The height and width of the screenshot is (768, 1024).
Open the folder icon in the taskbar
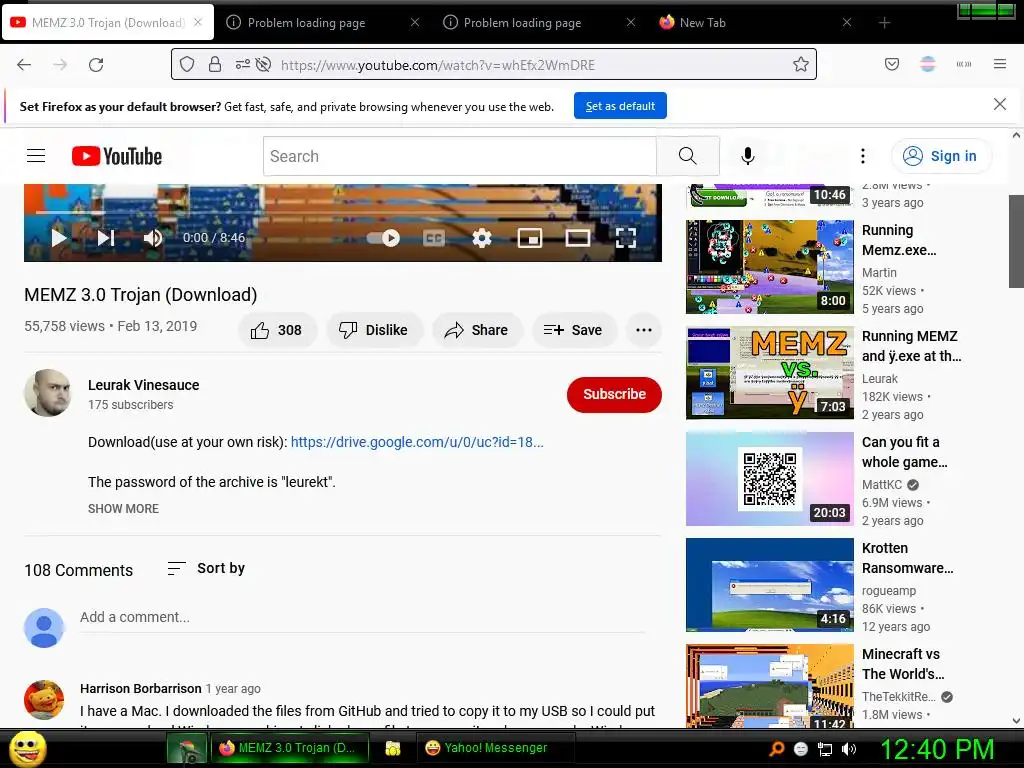(392, 748)
